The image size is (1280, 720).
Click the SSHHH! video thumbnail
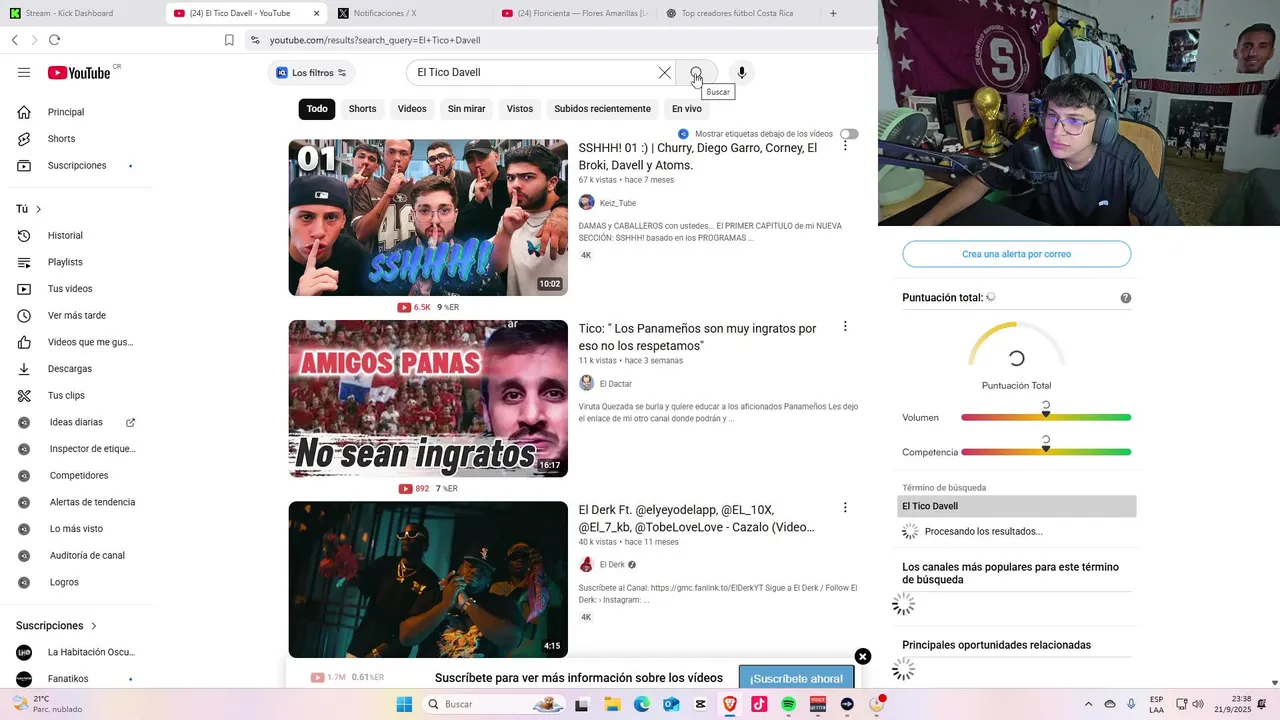428,217
